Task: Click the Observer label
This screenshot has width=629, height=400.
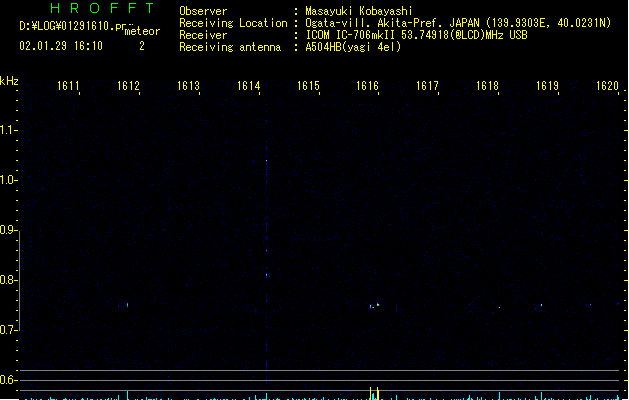Action: tap(203, 11)
